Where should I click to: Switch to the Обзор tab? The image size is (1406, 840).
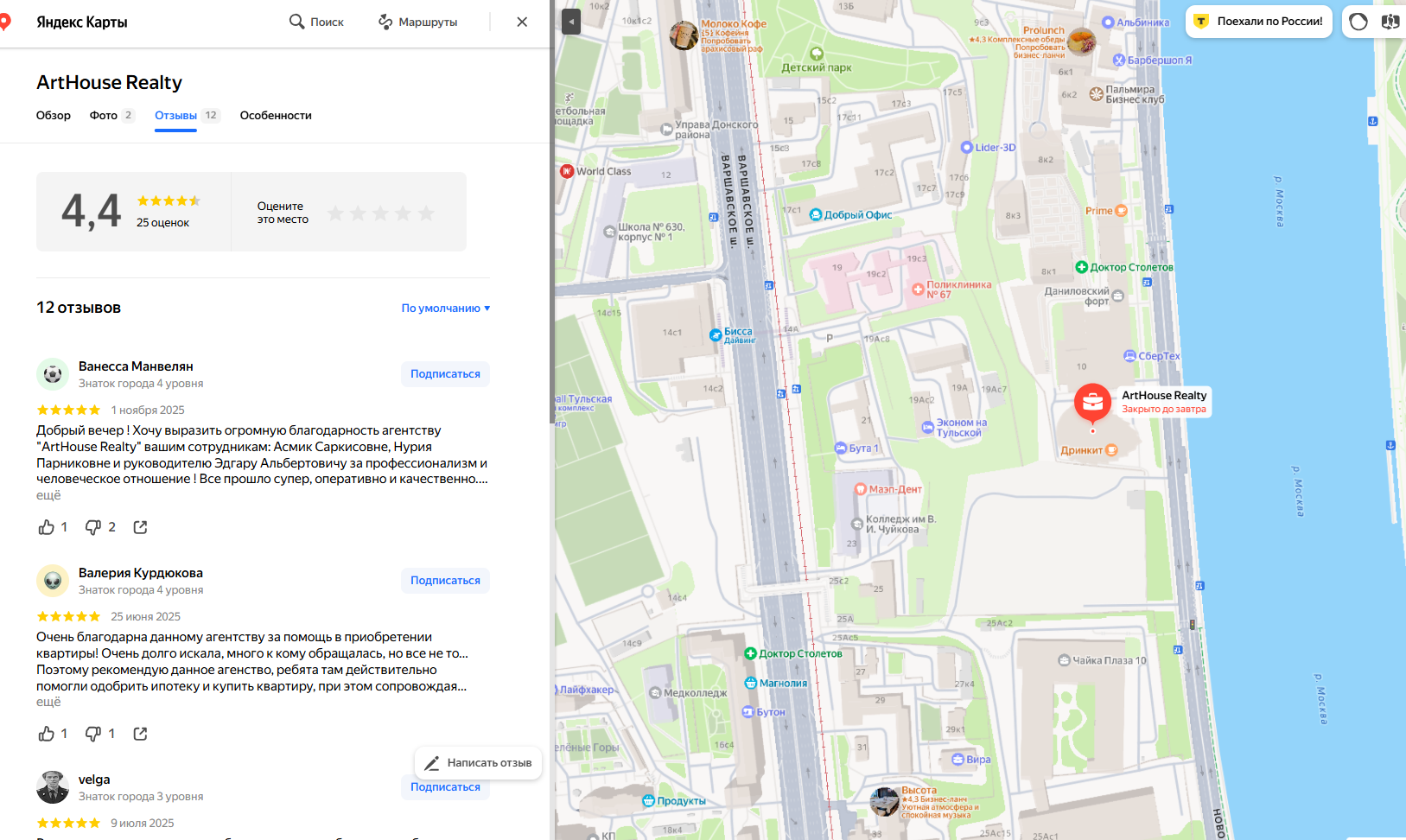coord(54,115)
